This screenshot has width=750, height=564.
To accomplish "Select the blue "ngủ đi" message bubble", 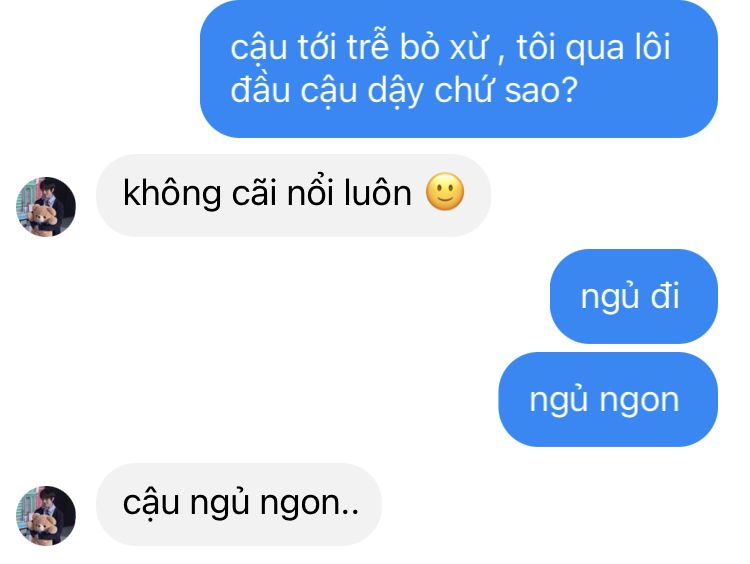I will click(634, 296).
